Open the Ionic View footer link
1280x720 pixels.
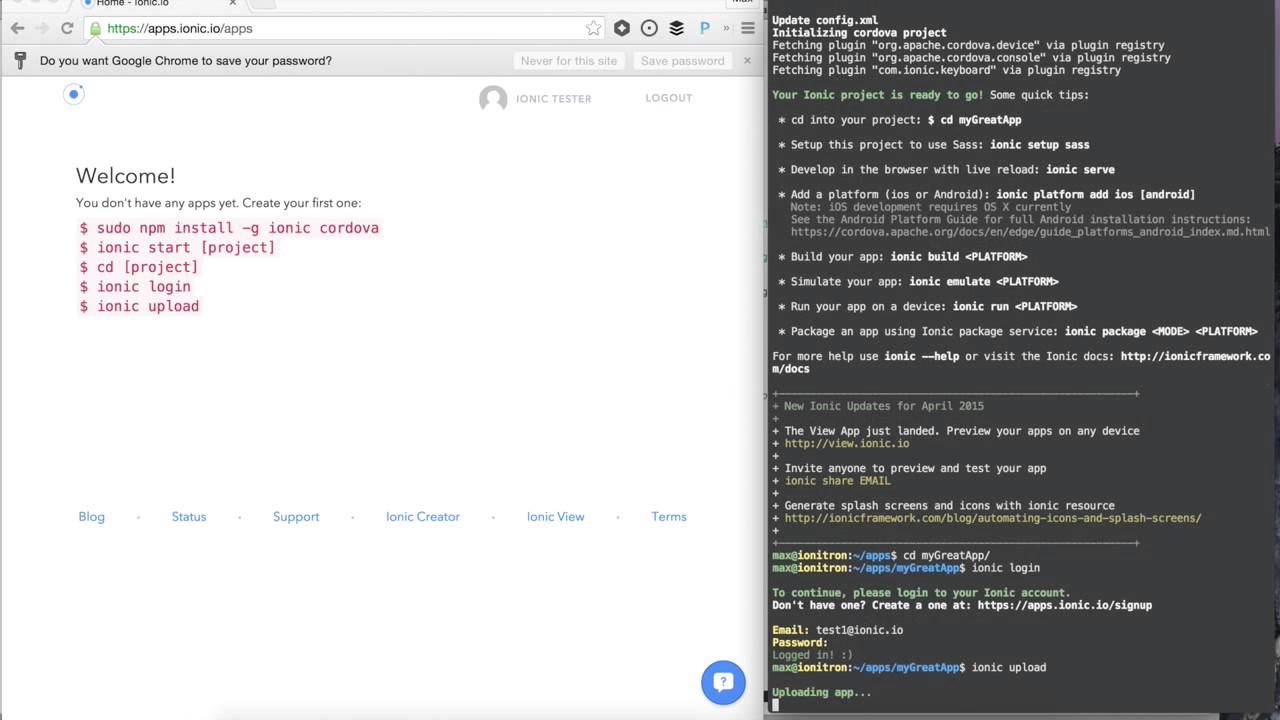tap(555, 517)
